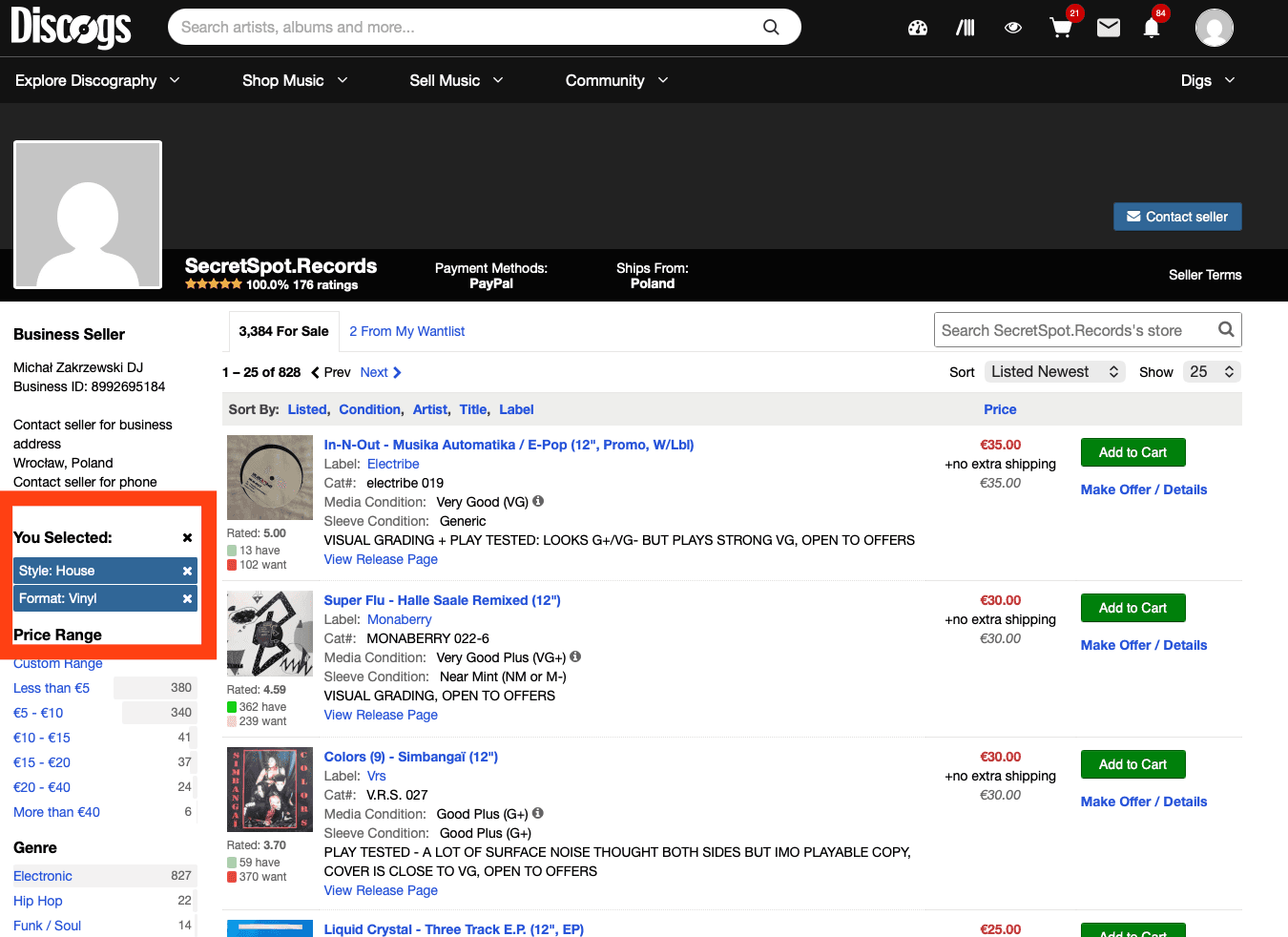Add Super Flu - Halle Saale Remixed to cart
Screen dimensions: 1288x937
pos(1132,608)
